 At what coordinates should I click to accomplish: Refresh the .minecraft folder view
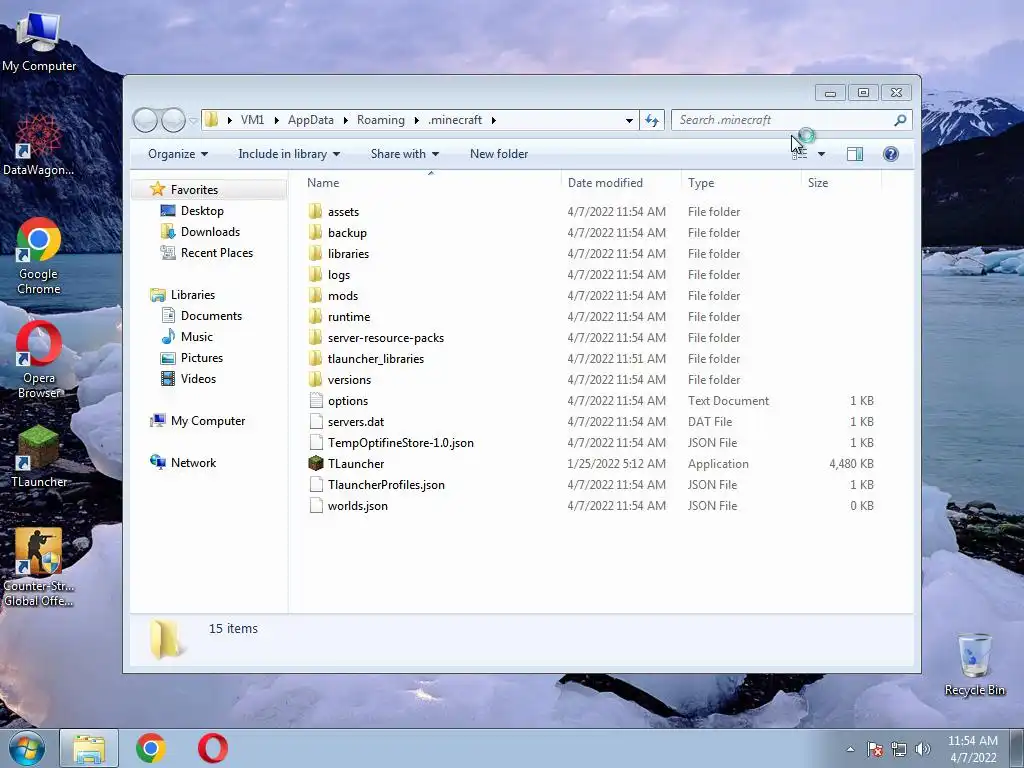[652, 120]
